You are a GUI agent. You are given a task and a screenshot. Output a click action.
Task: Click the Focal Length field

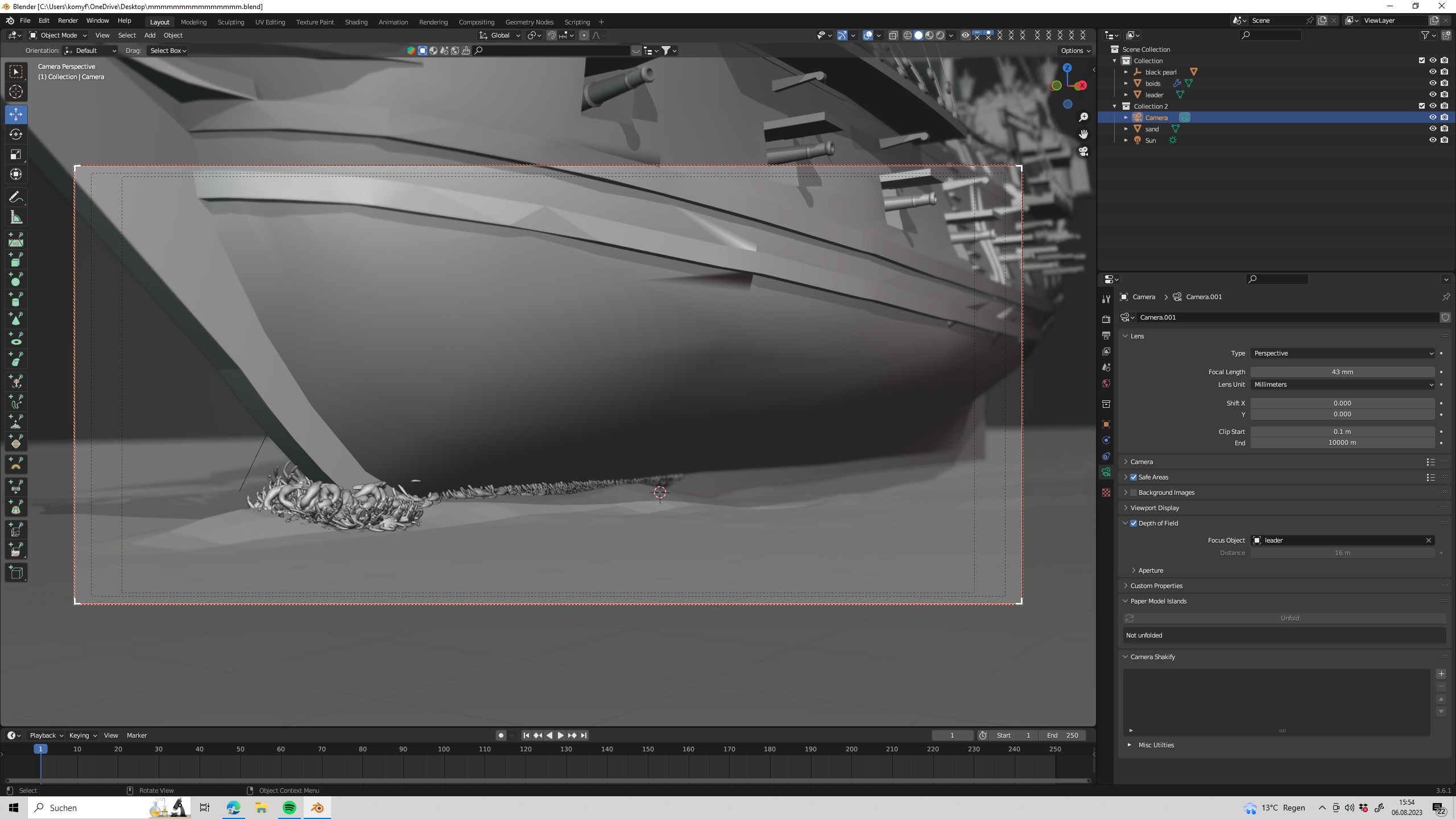(1342, 372)
